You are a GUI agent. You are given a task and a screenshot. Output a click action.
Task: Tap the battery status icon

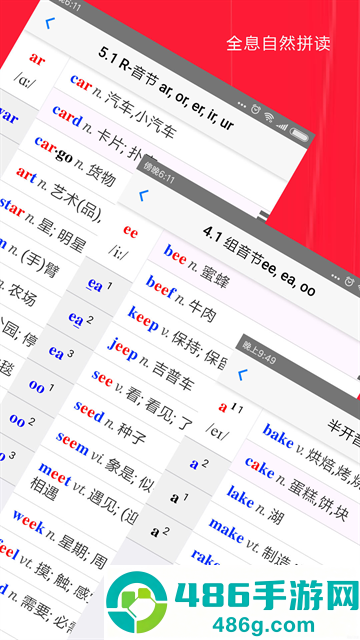[x=299, y=134]
